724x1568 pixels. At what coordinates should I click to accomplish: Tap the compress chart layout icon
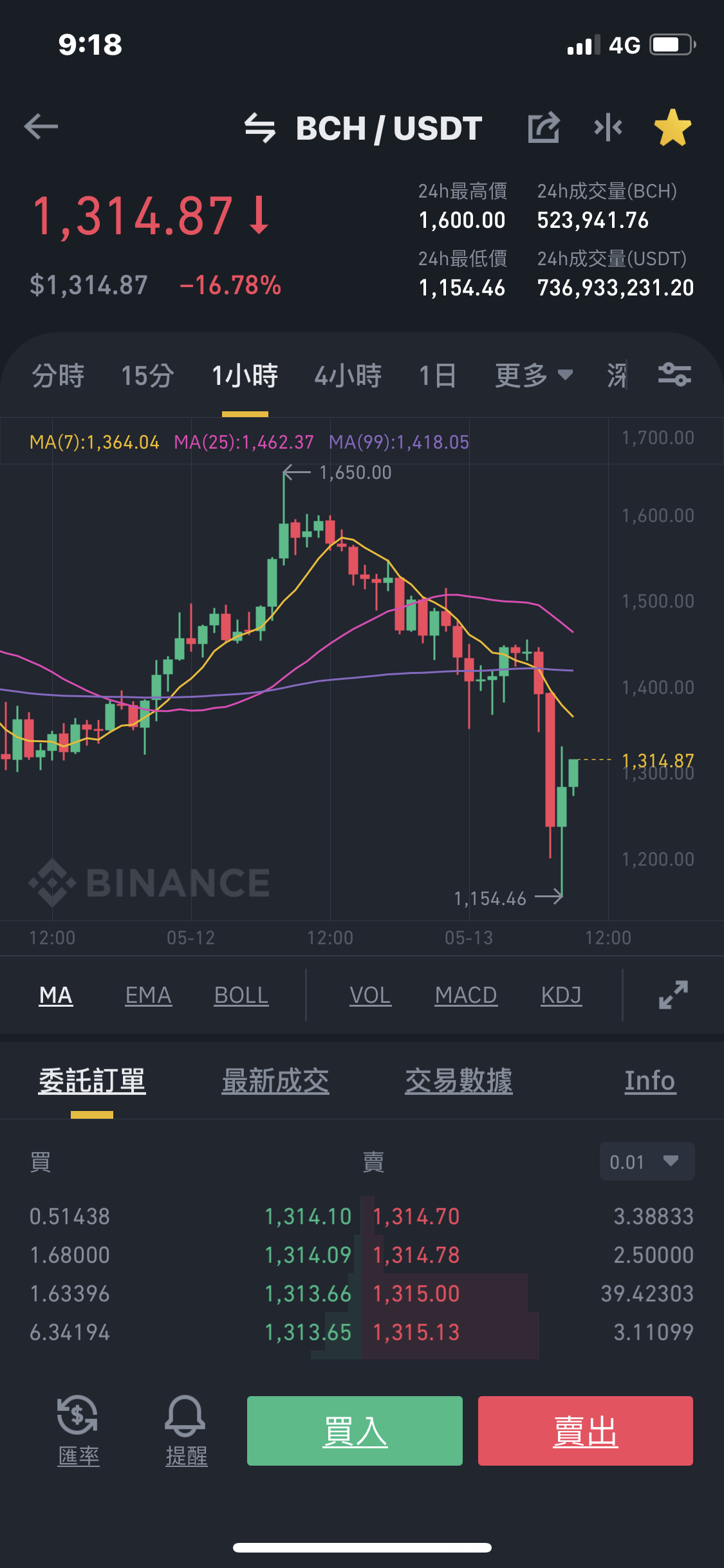click(608, 127)
